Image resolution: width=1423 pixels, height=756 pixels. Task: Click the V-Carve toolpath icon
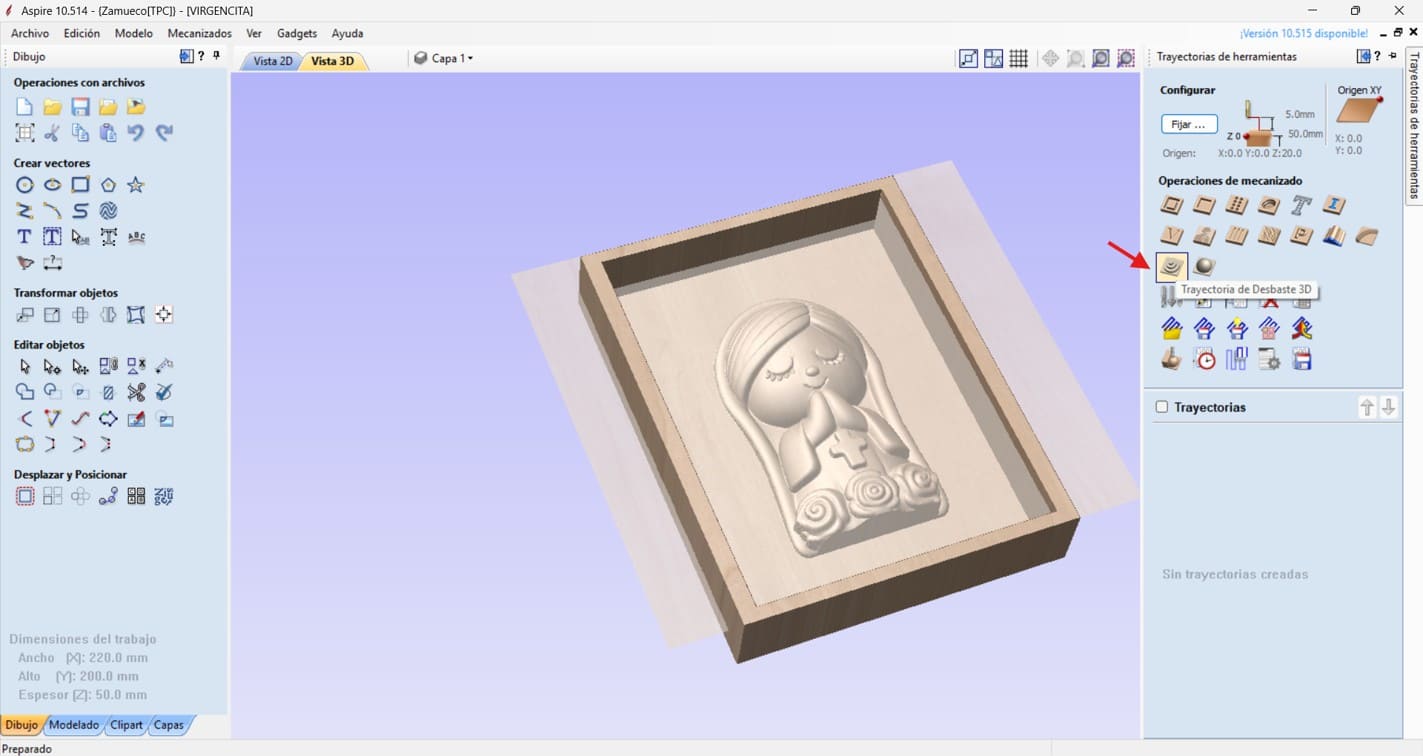click(1172, 236)
